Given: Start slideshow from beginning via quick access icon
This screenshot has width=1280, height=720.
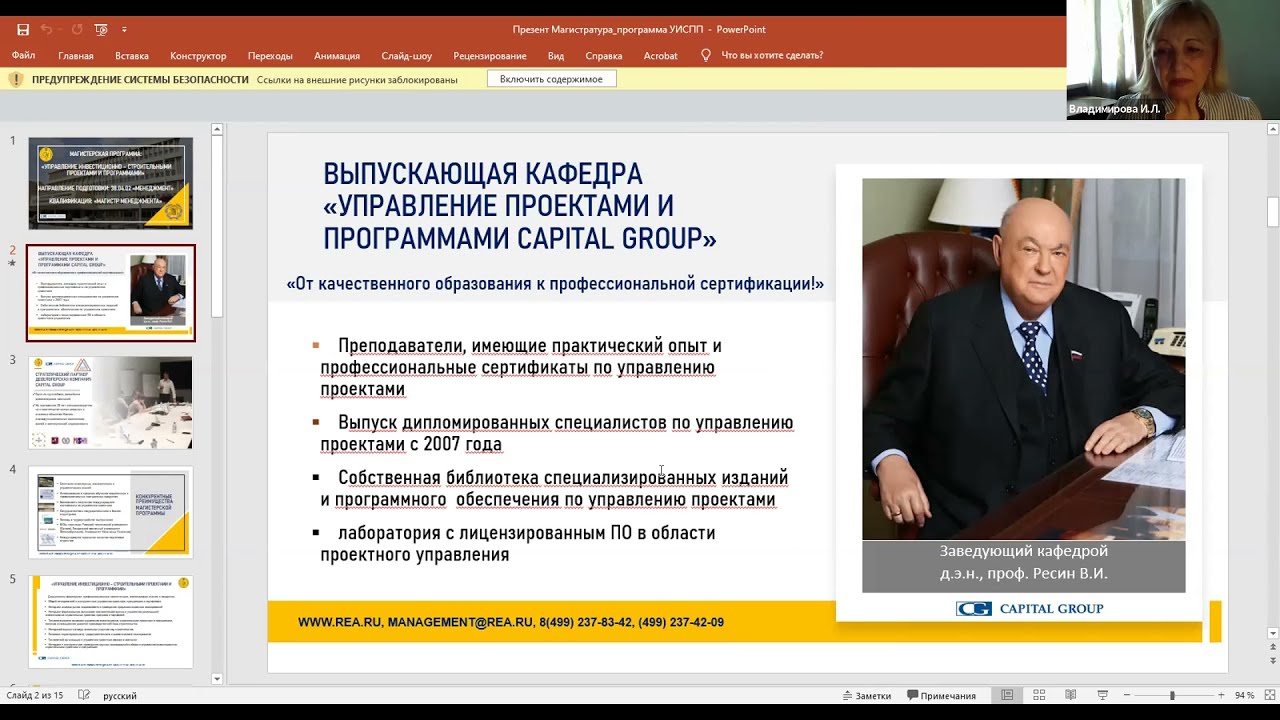Looking at the screenshot, I should click(100, 30).
